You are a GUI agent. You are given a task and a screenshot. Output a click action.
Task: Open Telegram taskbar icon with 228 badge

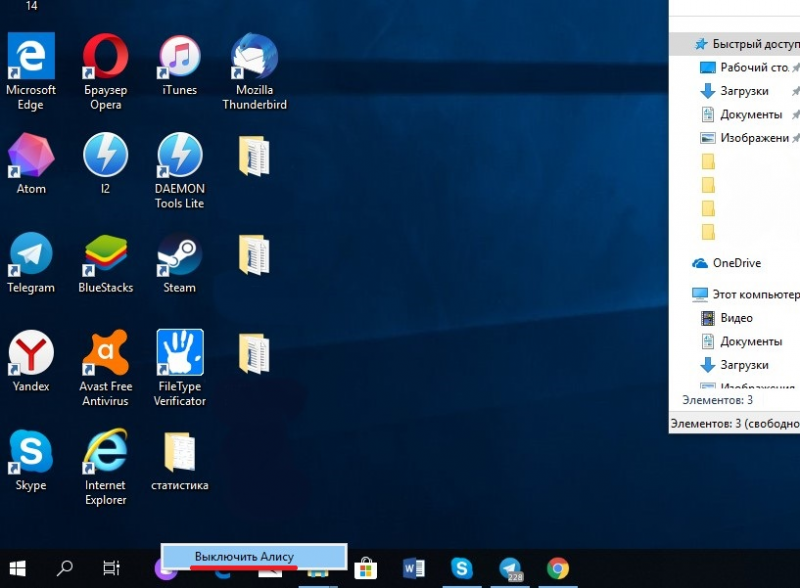(x=510, y=569)
